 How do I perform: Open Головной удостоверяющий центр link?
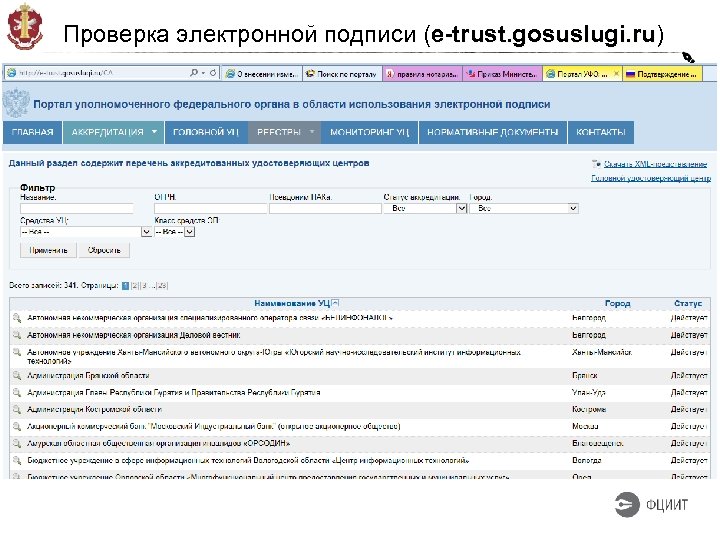(x=651, y=178)
